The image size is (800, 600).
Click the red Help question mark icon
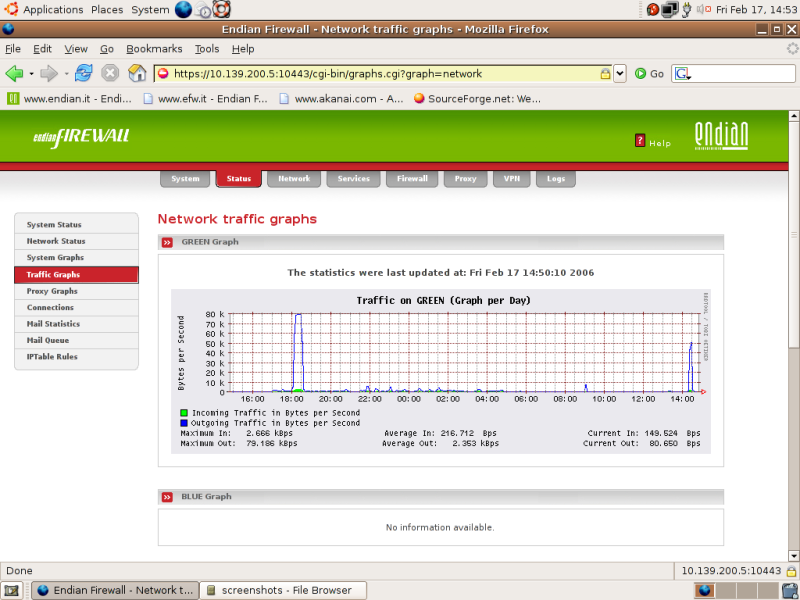(640, 140)
